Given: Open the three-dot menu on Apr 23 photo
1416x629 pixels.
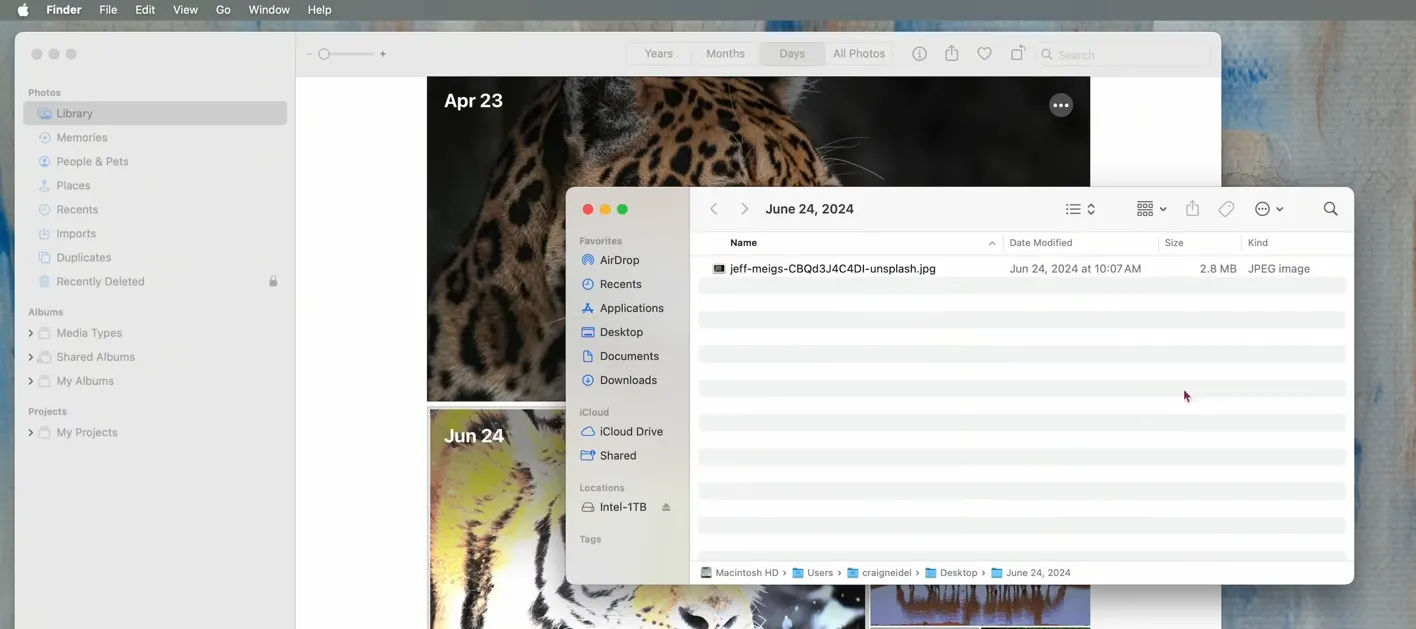Looking at the screenshot, I should pyautogui.click(x=1061, y=105).
